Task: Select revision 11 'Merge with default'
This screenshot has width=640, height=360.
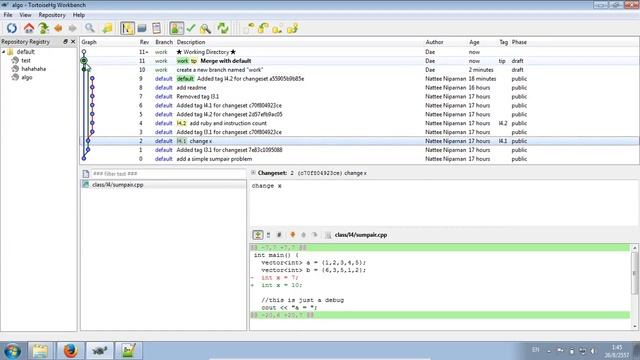Action: point(360,61)
